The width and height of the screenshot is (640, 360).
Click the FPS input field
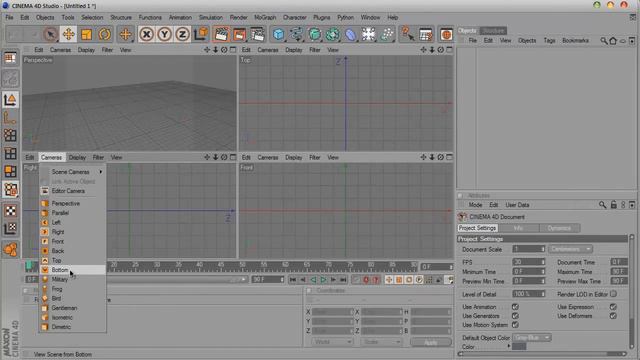tap(529, 262)
